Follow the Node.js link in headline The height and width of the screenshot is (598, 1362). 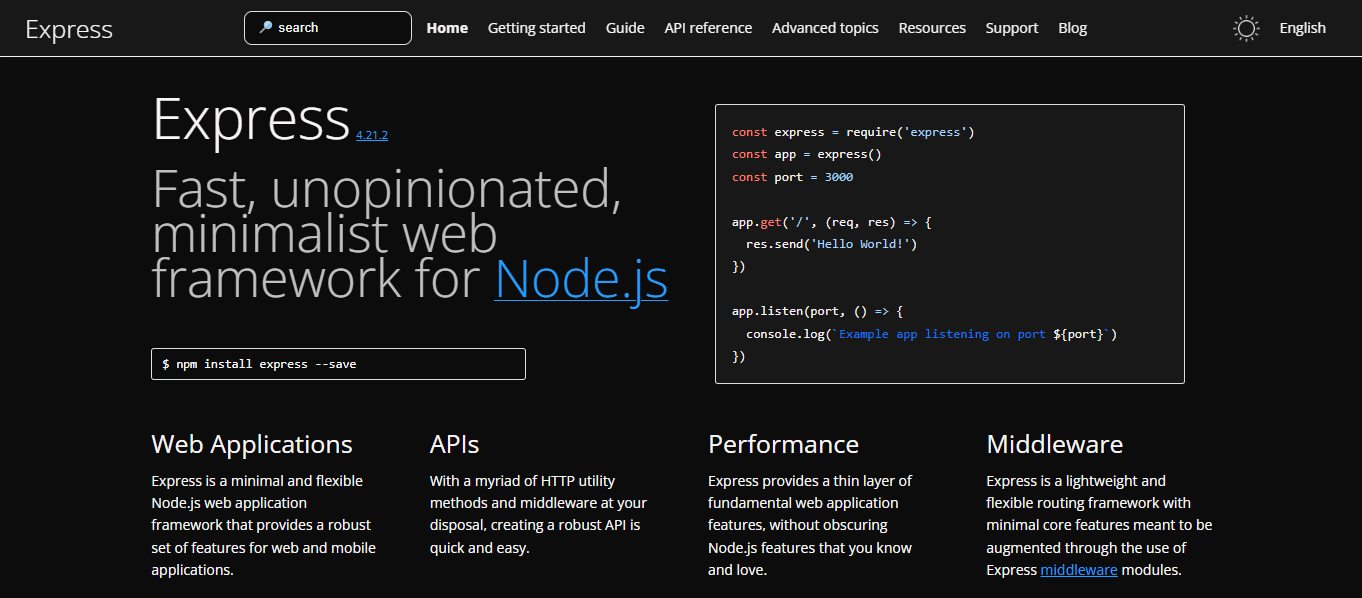[581, 279]
